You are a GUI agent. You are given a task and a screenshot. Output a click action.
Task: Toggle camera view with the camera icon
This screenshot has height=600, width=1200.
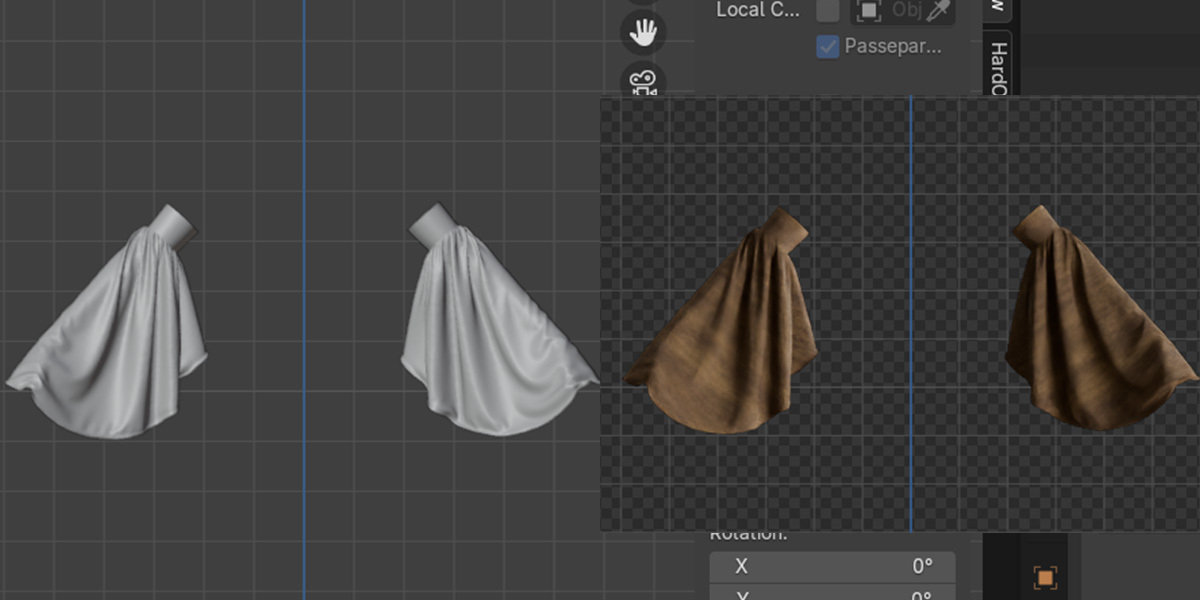[x=642, y=80]
